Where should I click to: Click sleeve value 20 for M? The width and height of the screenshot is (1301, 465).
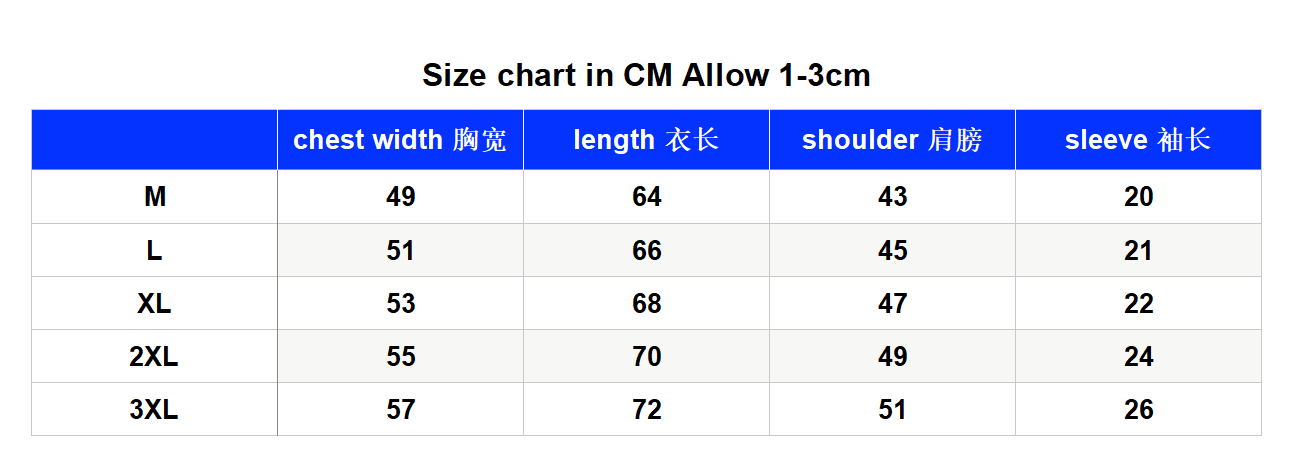(1138, 197)
